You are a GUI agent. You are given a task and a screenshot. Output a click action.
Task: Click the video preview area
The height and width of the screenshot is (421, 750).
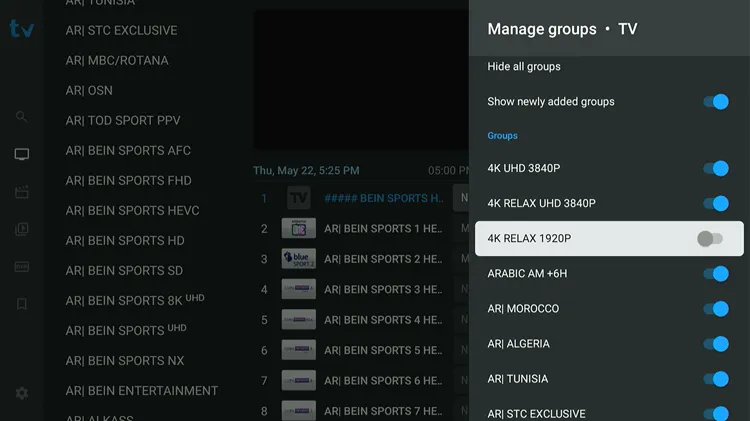[x=361, y=80]
